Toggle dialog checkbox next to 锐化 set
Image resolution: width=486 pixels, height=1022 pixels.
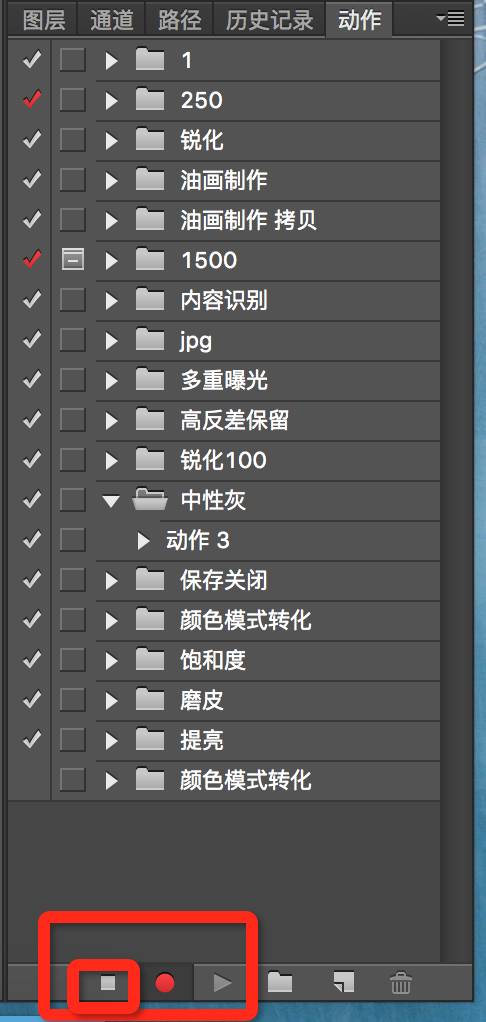[x=72, y=140]
